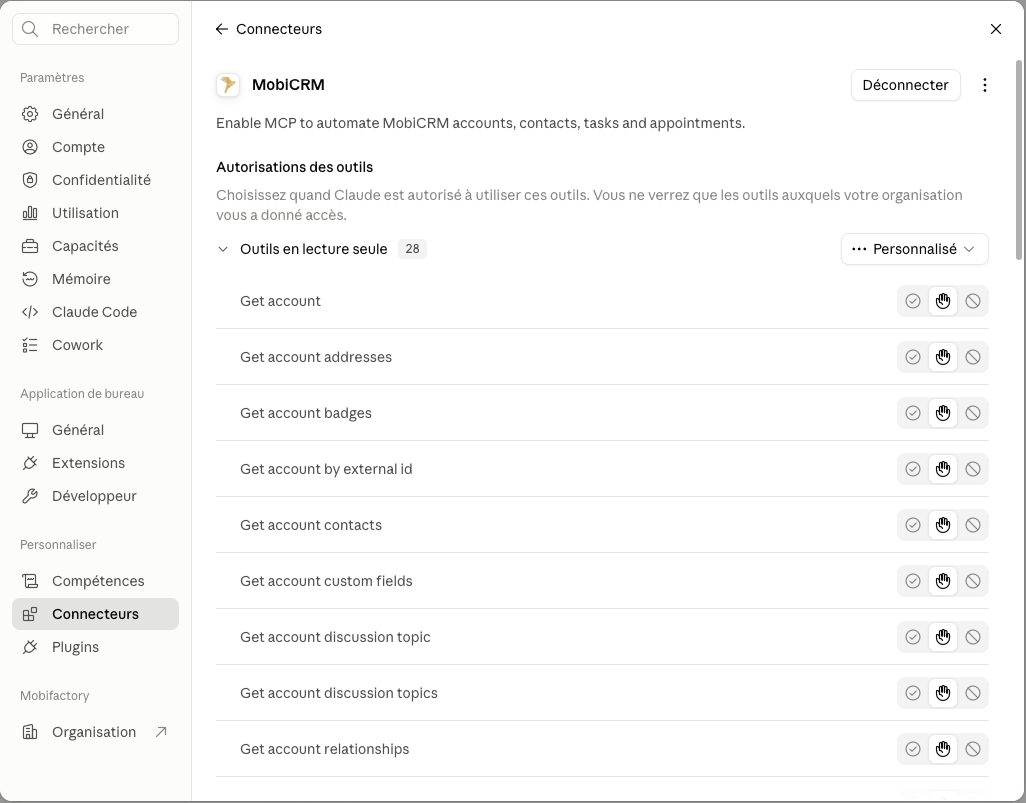
Task: Click the Déconnecter button
Action: tap(905, 85)
